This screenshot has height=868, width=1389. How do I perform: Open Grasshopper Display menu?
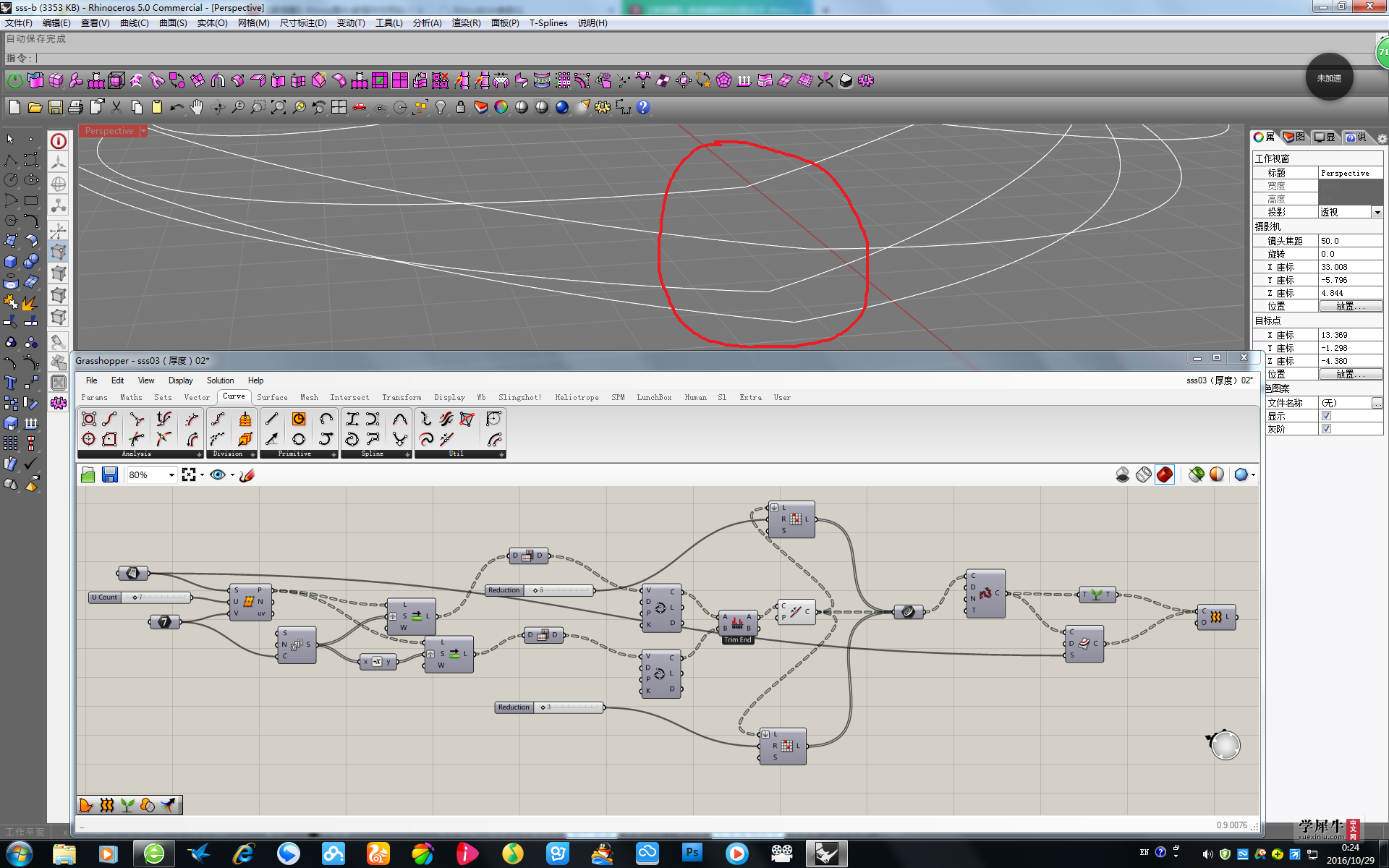tap(180, 380)
